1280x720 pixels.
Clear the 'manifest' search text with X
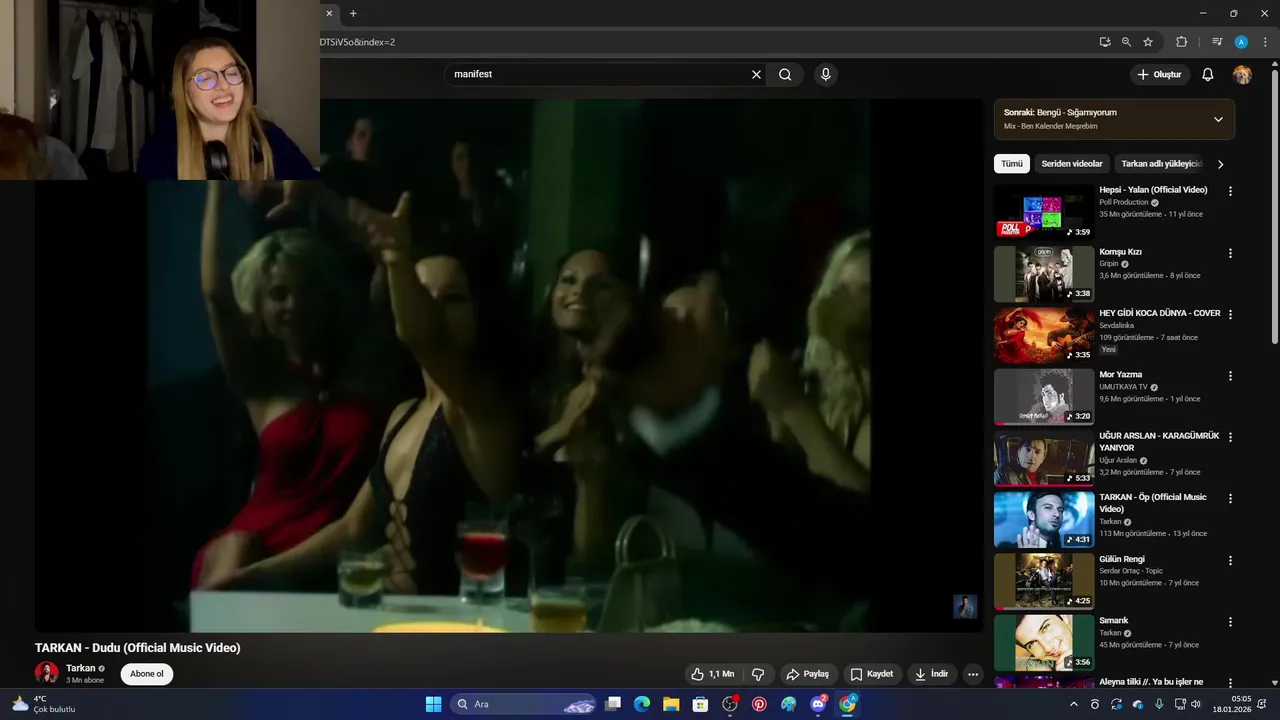pyautogui.click(x=756, y=74)
